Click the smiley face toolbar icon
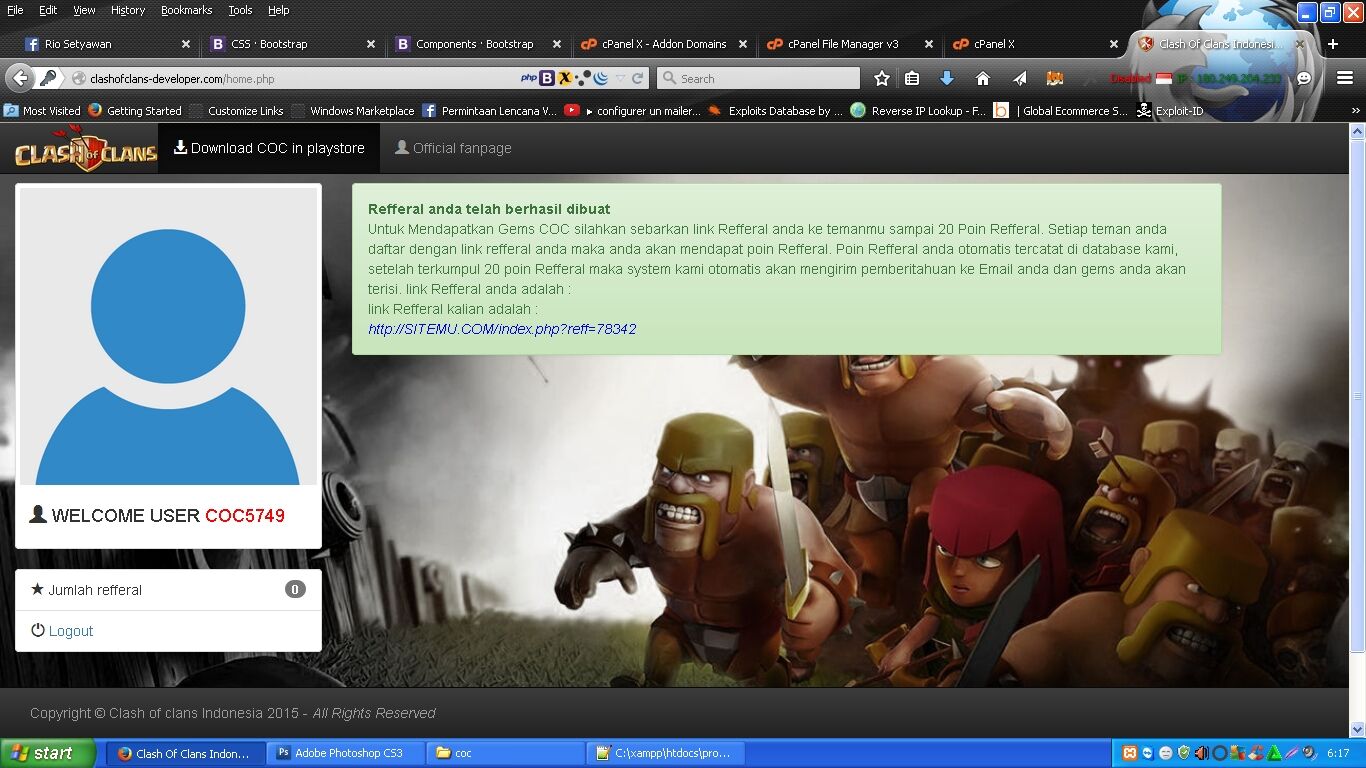This screenshot has height=768, width=1366. [1304, 78]
